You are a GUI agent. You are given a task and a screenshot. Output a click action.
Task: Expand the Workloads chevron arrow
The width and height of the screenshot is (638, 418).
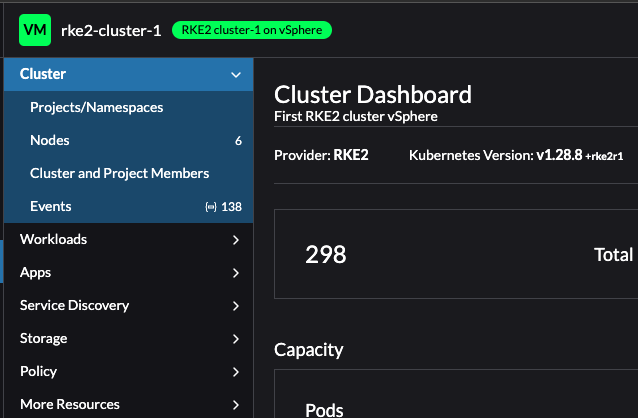coord(236,240)
